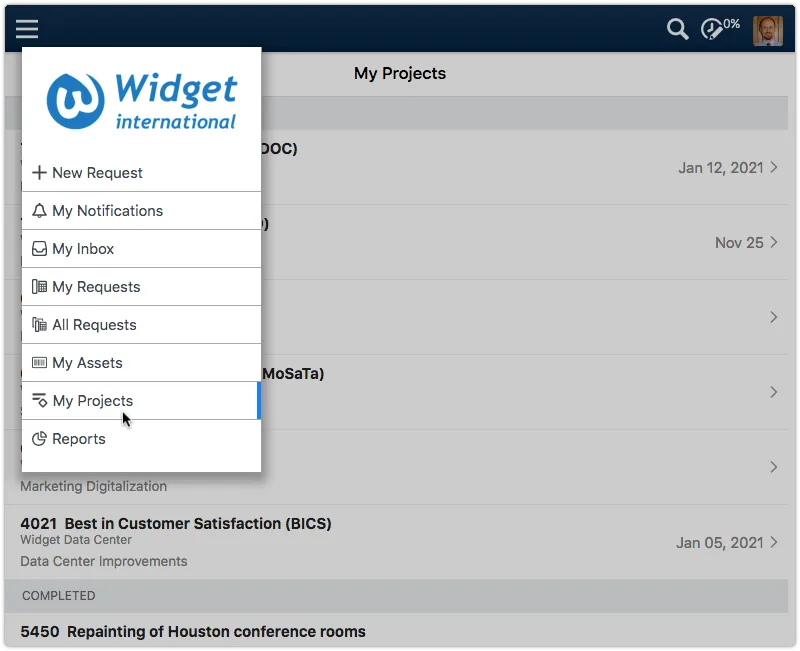
Task: Open the time tracking clock icon
Action: [x=712, y=30]
